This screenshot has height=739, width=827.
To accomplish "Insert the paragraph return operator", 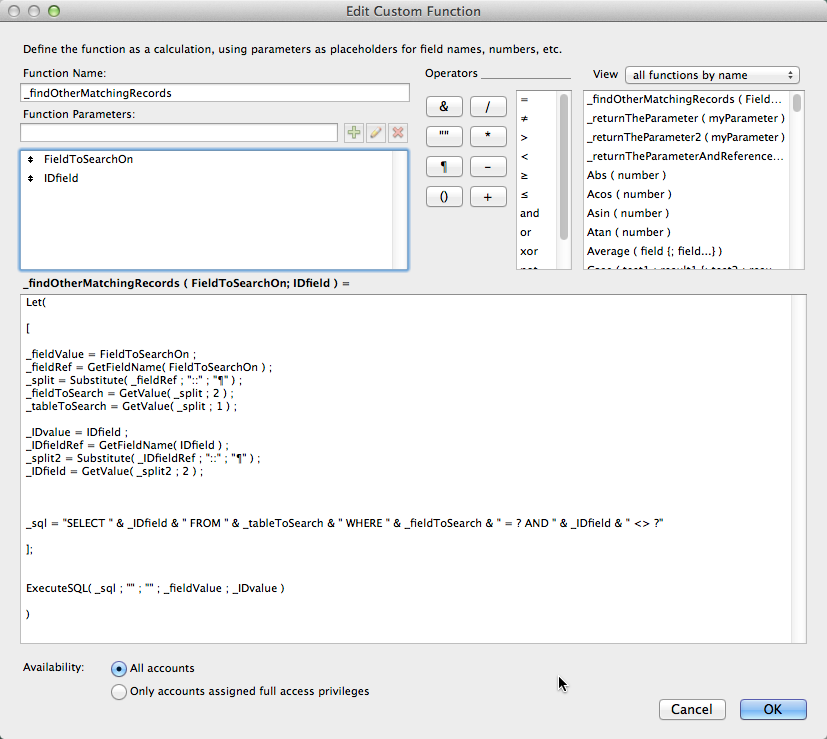I will pyautogui.click(x=444, y=166).
